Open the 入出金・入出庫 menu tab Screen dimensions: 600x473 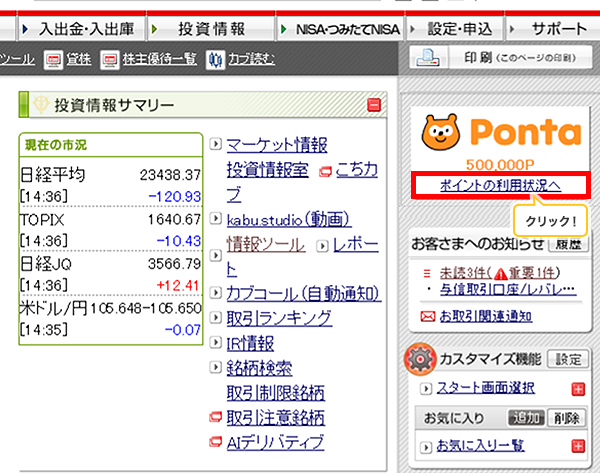80,29
